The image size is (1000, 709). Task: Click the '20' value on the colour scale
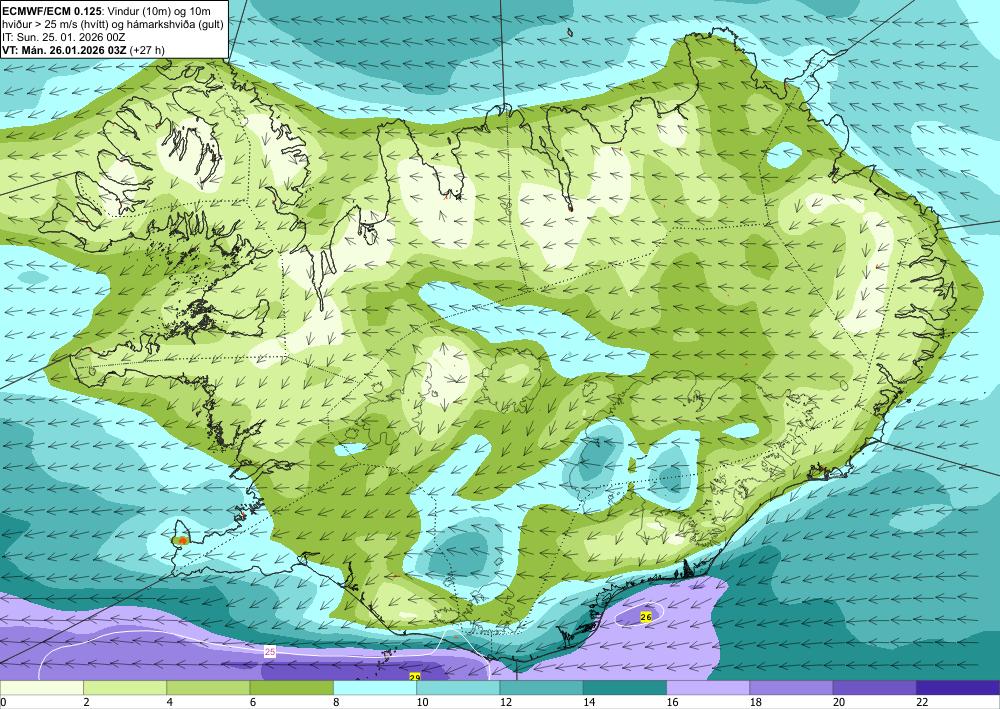point(839,702)
